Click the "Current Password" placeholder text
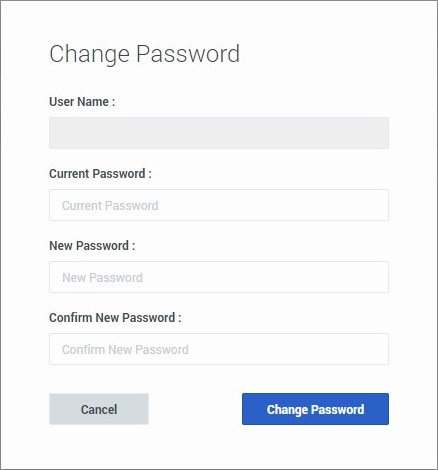 coord(110,206)
